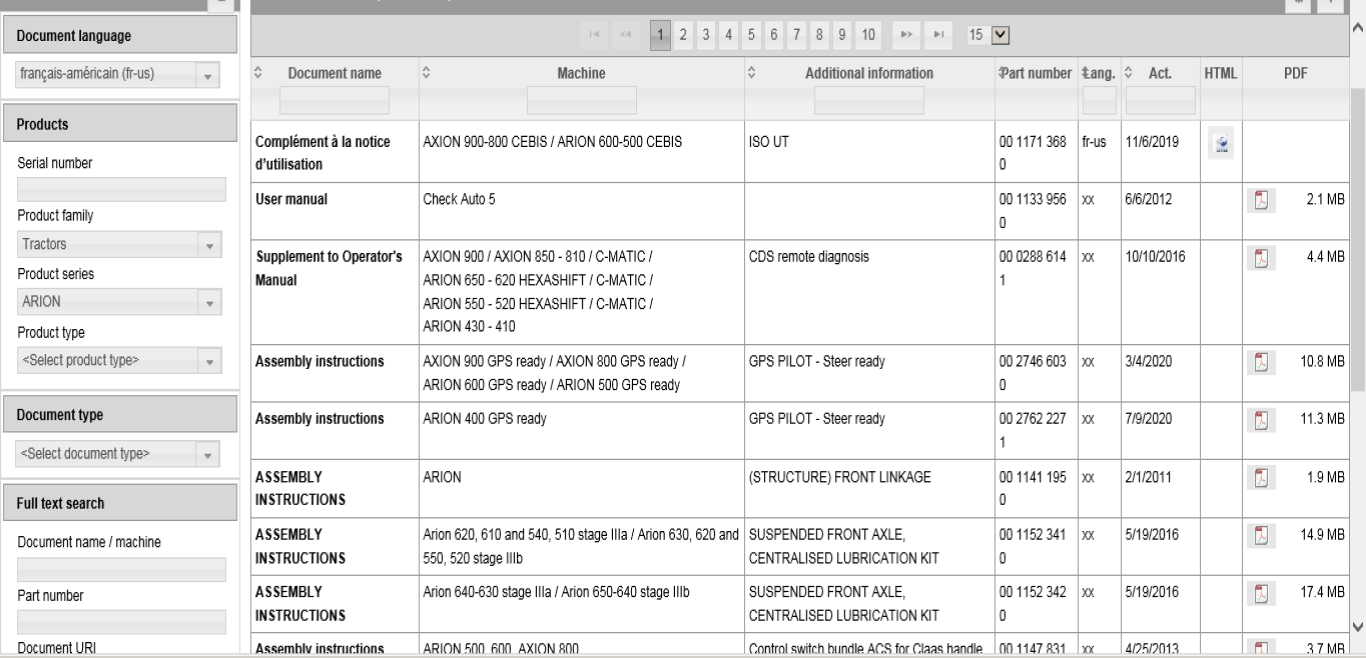Go to results page 9
Viewport: 1366px width, 658px height.
[844, 36]
